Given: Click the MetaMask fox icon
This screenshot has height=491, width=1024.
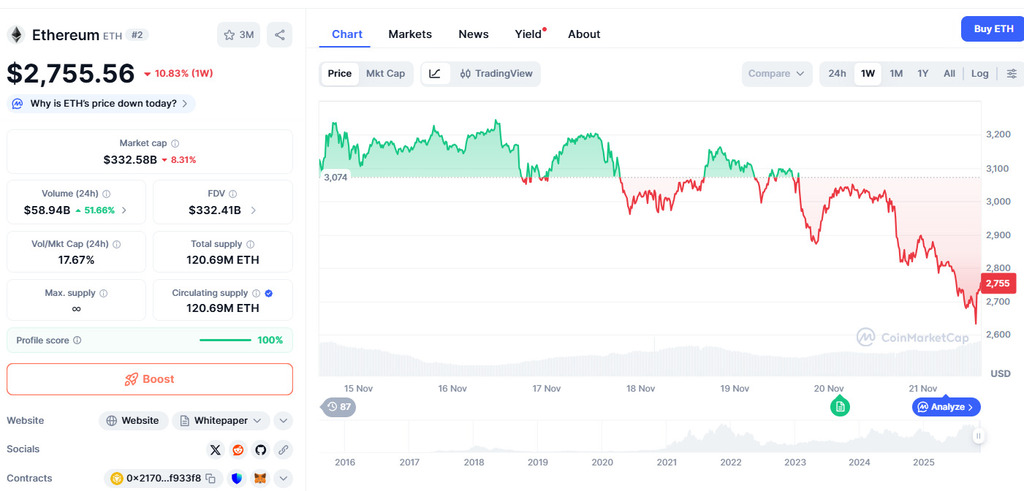Looking at the screenshot, I should (x=260, y=479).
